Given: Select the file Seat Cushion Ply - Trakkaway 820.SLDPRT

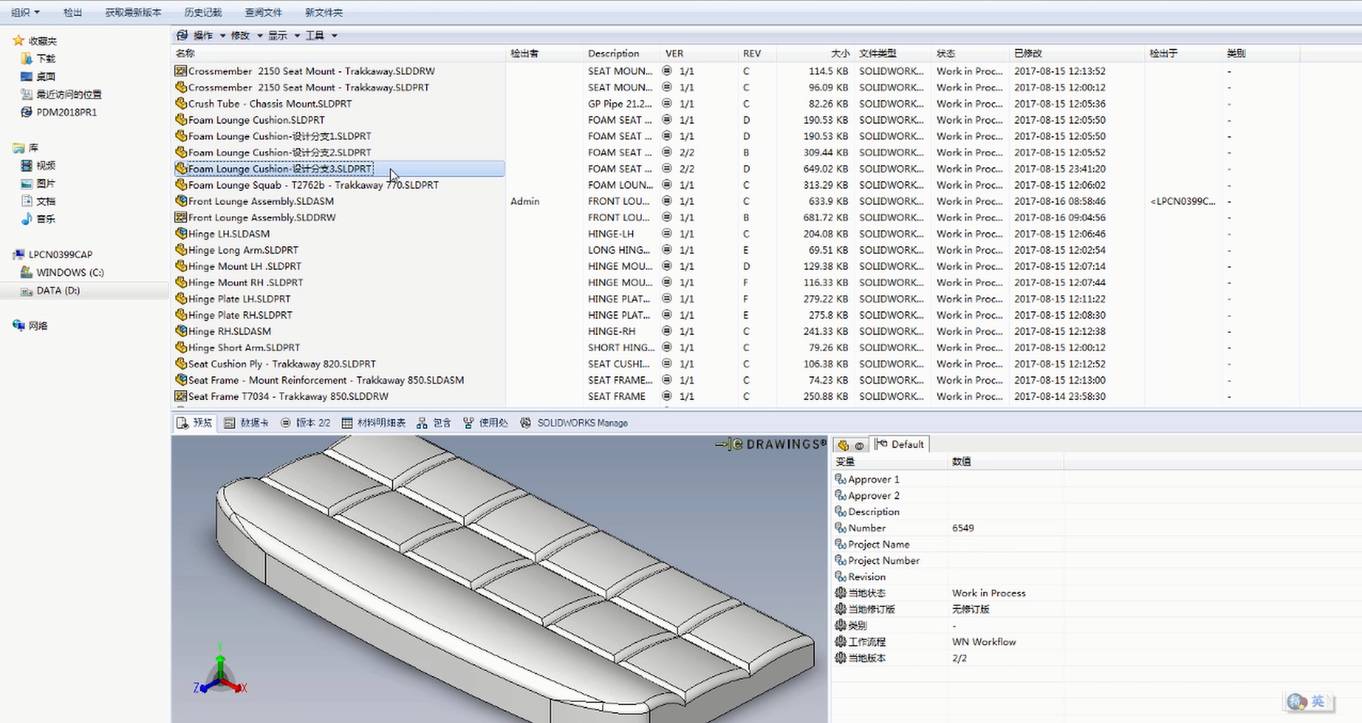Looking at the screenshot, I should point(282,364).
